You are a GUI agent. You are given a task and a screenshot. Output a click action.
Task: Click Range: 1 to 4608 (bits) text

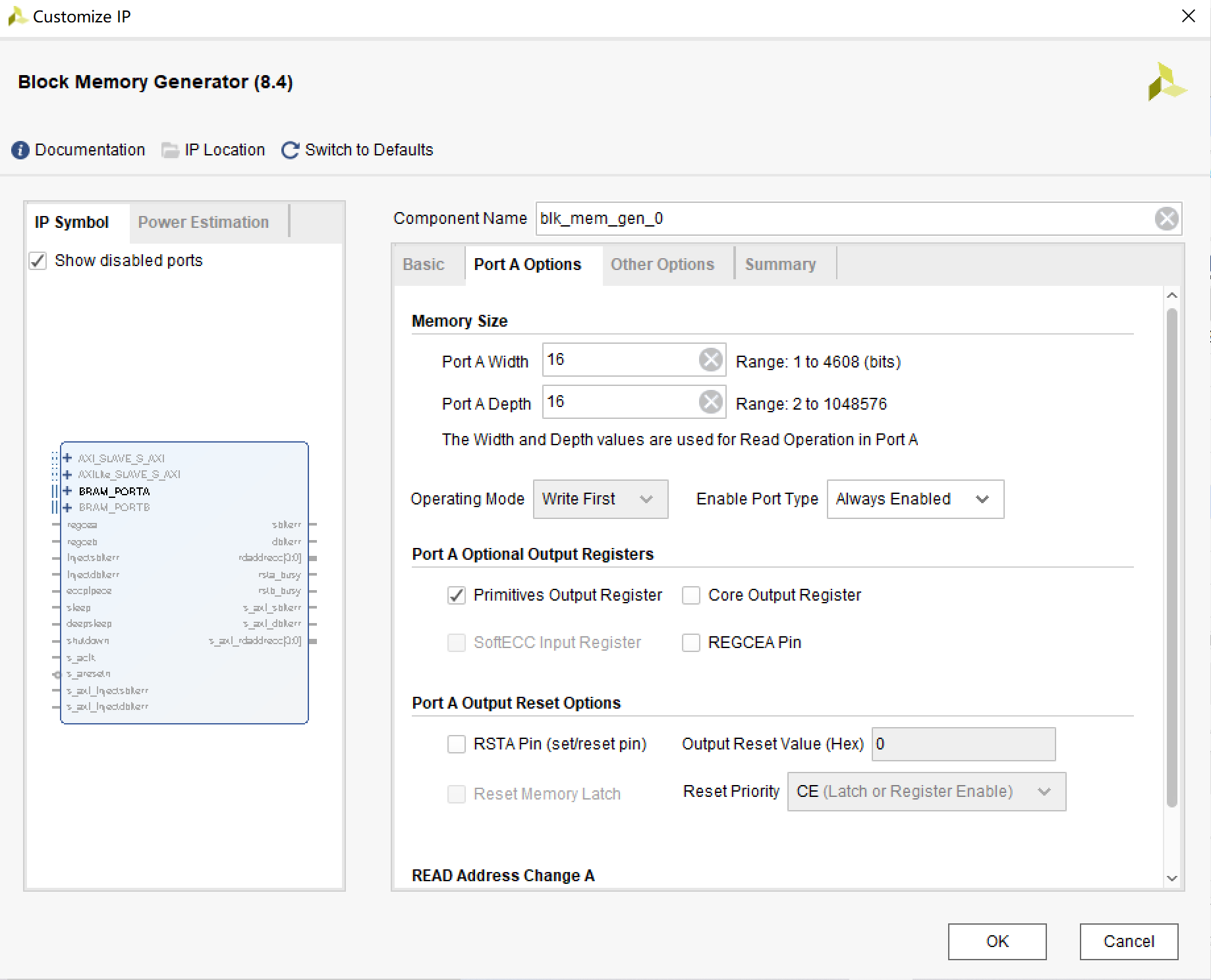(818, 362)
